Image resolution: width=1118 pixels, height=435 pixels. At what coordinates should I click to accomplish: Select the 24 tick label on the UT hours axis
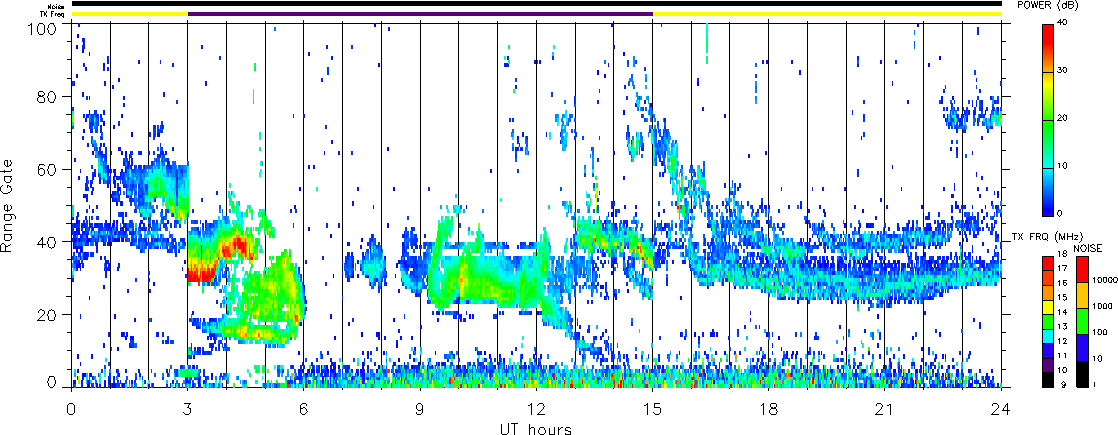(x=1001, y=410)
